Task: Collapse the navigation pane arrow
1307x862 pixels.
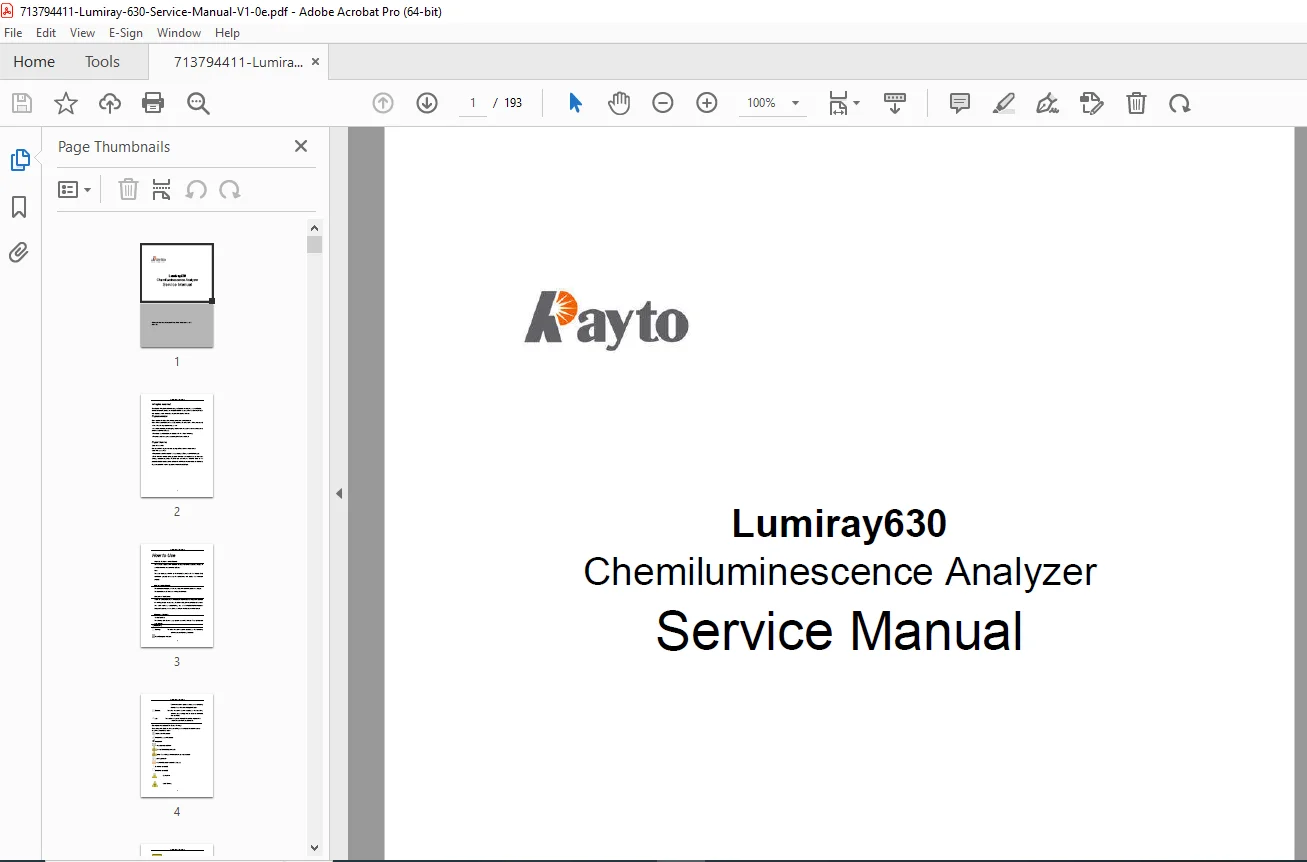Action: pos(339,493)
